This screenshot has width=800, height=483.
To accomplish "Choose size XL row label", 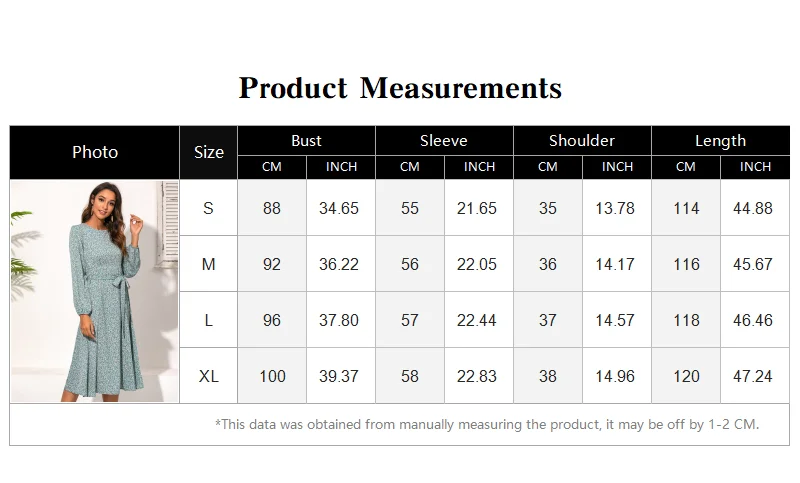I will (x=209, y=376).
